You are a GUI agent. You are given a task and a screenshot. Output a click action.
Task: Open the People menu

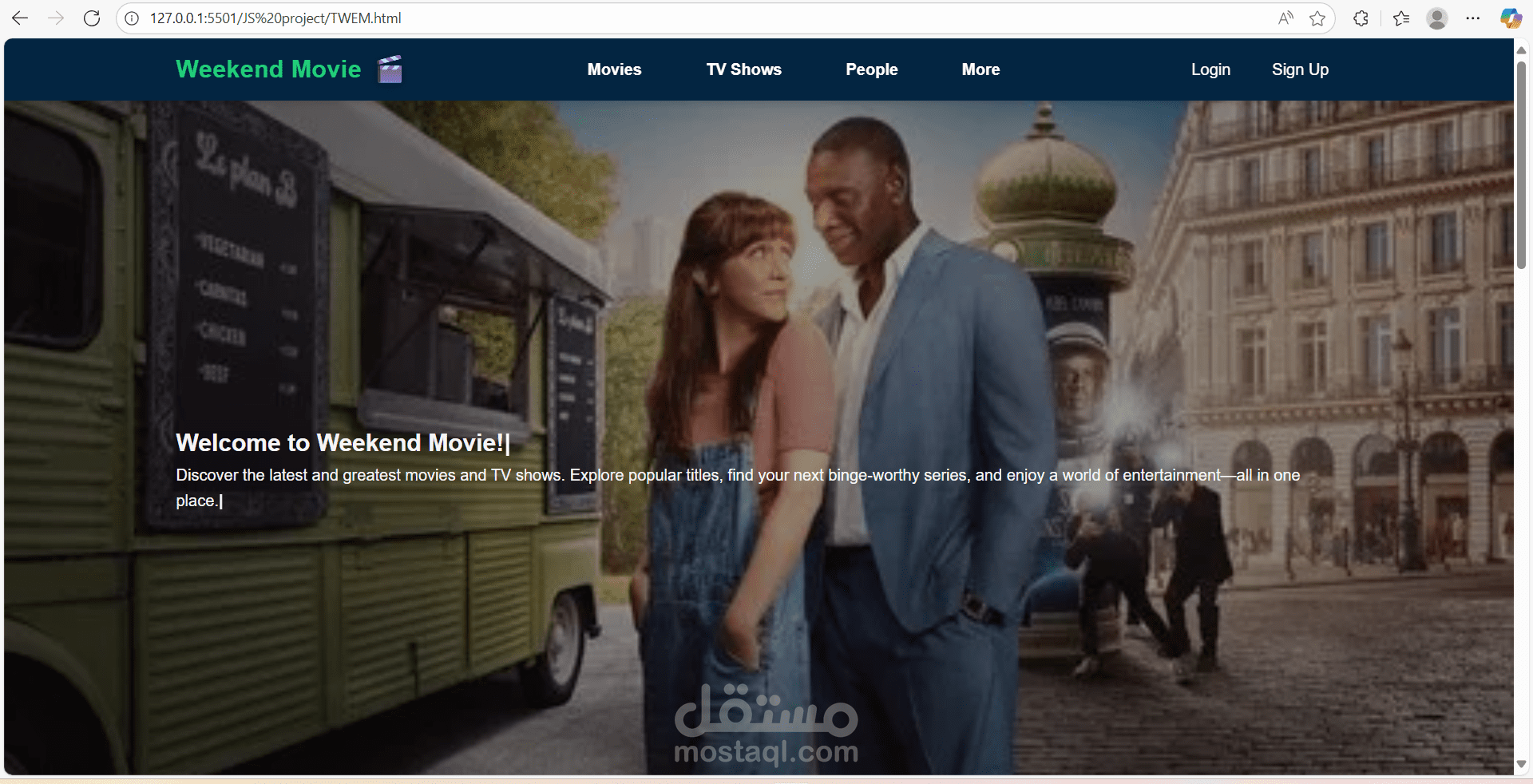coord(872,69)
